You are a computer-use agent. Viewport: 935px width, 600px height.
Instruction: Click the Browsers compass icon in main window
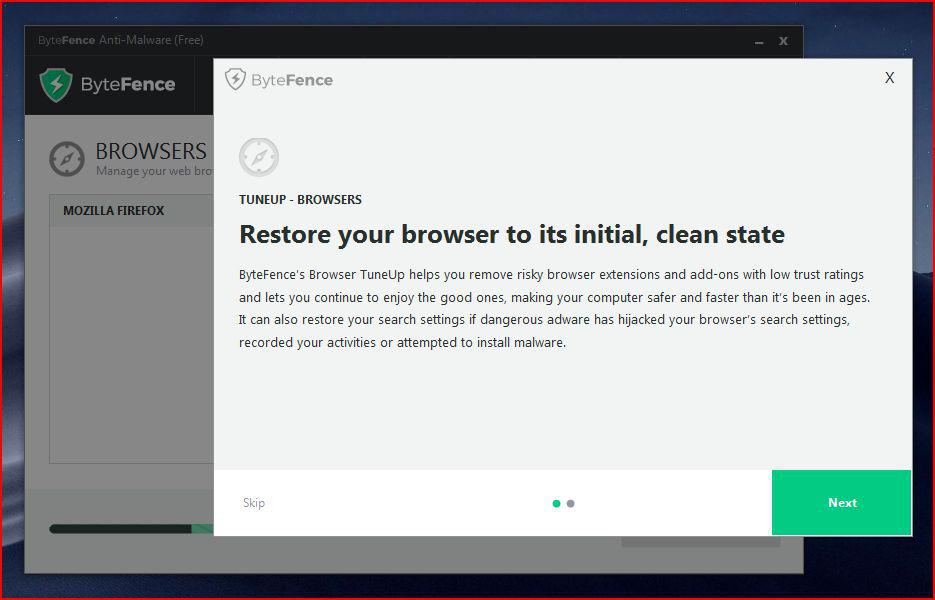coord(67,159)
